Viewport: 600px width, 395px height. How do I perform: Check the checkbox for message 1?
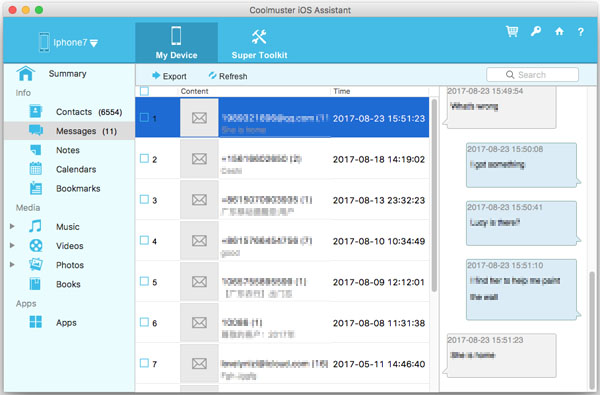coord(144,118)
